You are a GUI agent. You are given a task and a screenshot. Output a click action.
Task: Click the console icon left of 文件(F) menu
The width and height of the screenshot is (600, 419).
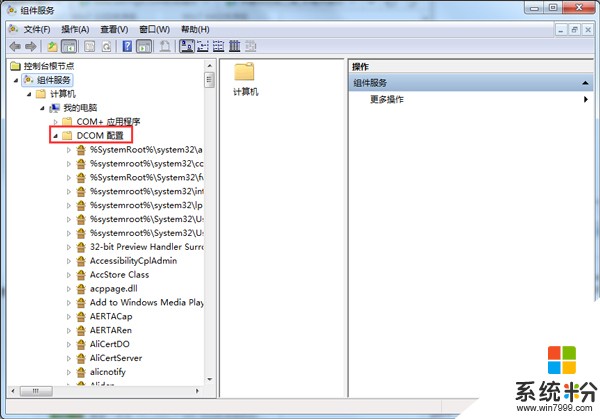[x=14, y=29]
